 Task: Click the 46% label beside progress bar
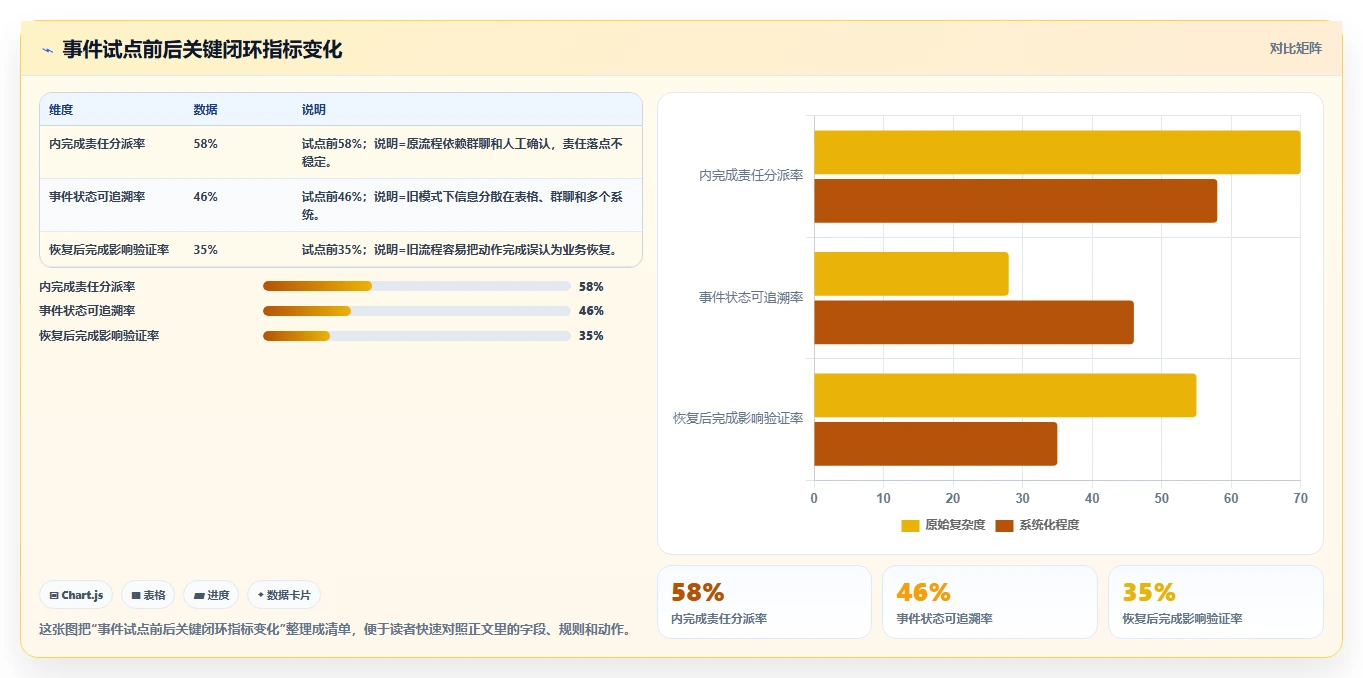pyautogui.click(x=591, y=311)
